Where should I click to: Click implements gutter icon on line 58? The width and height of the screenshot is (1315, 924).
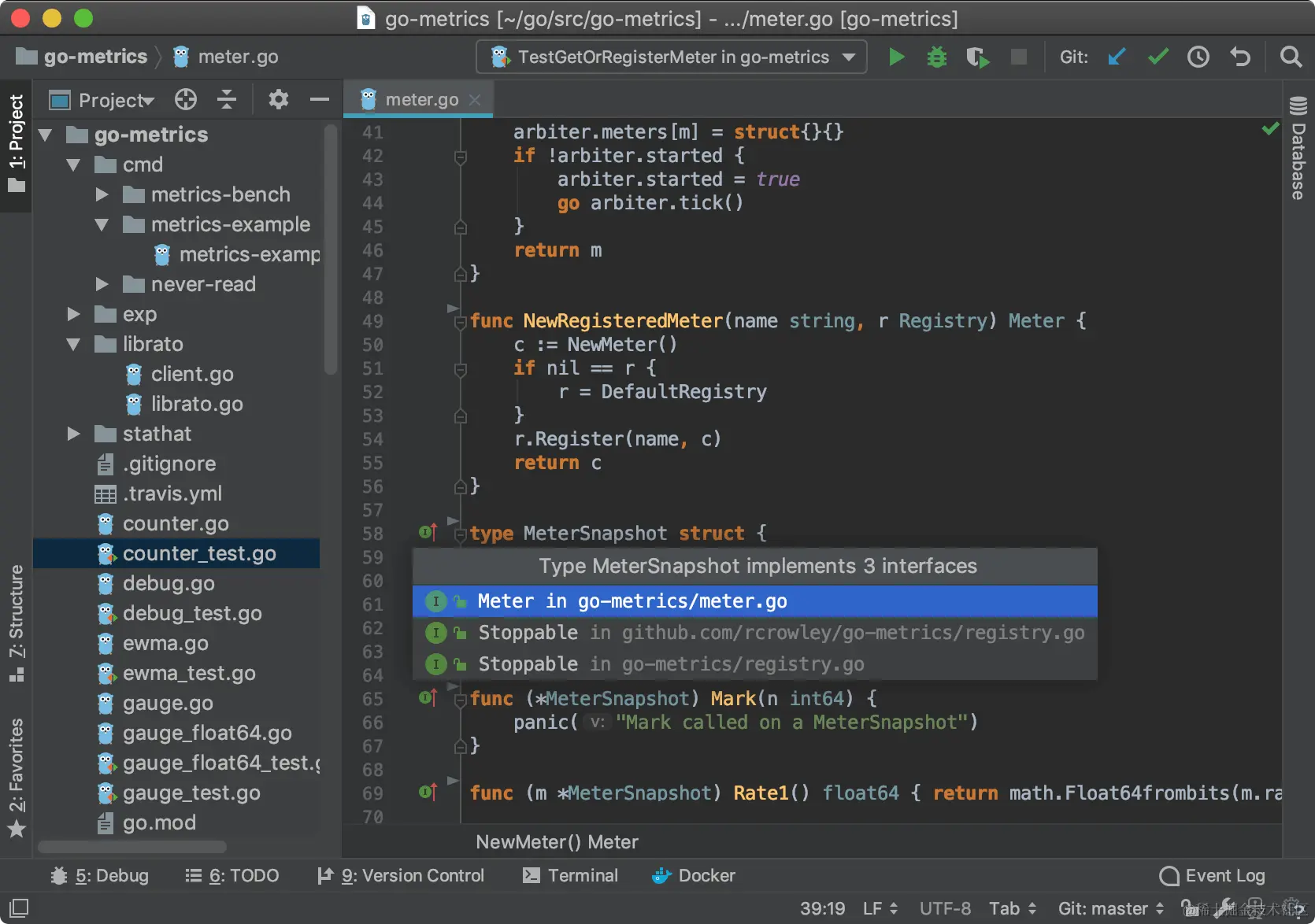pyautogui.click(x=428, y=533)
